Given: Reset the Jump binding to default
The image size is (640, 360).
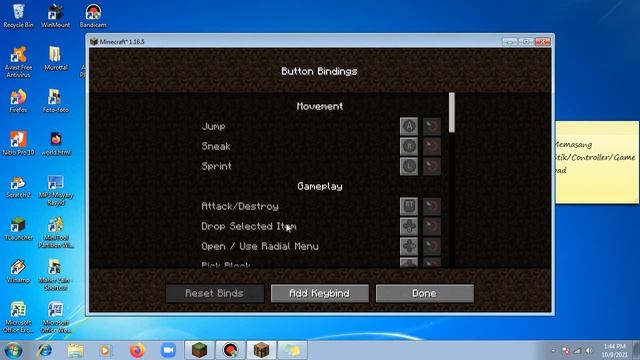Looking at the screenshot, I should tap(432, 126).
